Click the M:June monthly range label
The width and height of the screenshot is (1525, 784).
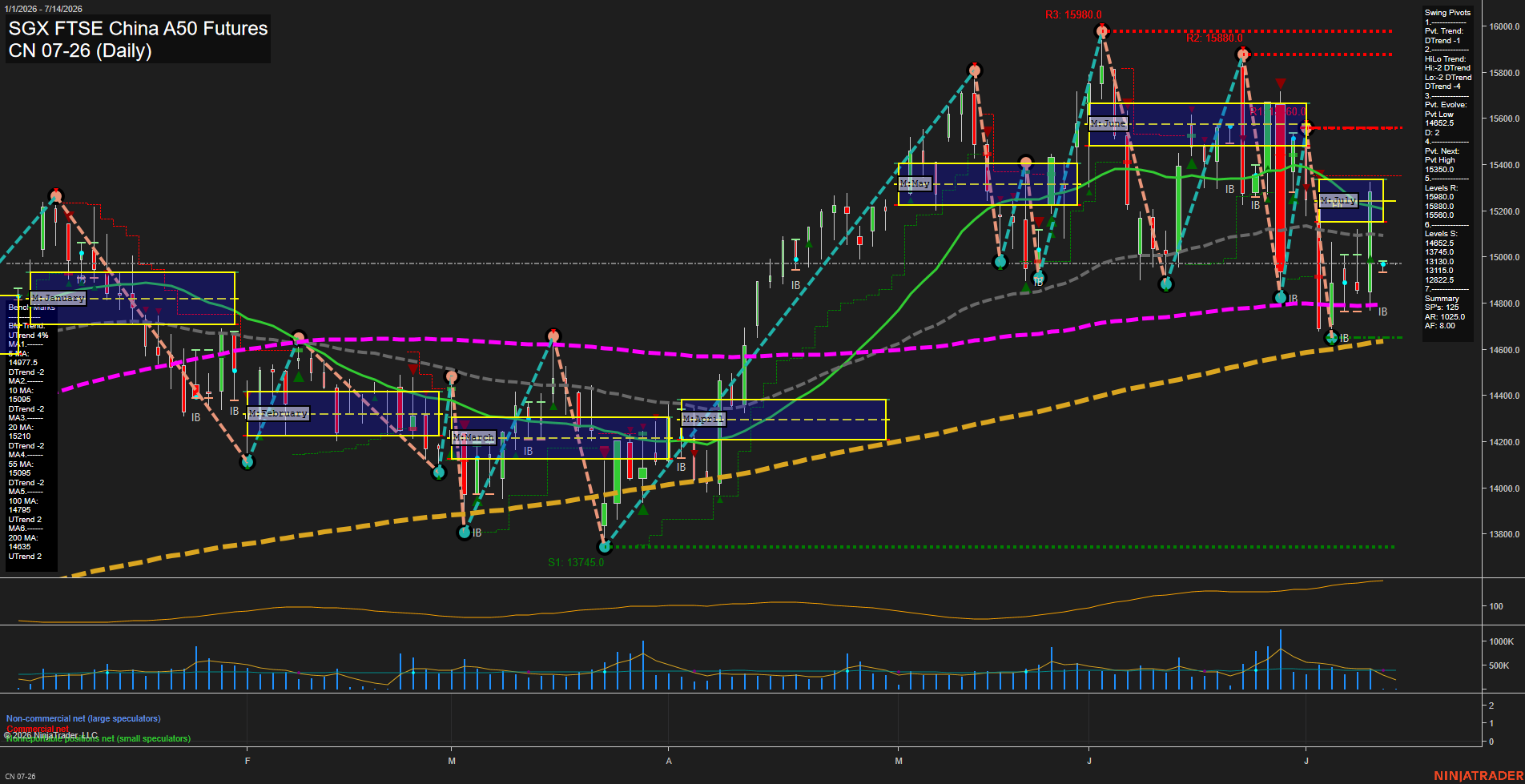coord(1109,123)
